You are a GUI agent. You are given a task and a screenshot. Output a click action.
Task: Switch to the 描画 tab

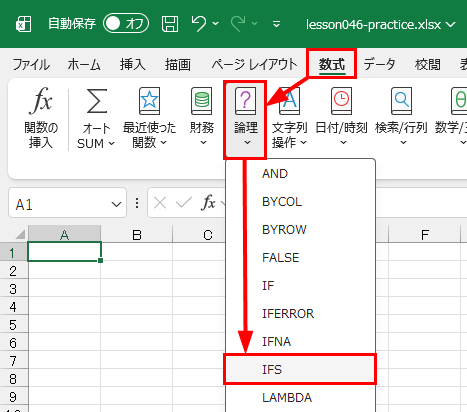point(178,64)
